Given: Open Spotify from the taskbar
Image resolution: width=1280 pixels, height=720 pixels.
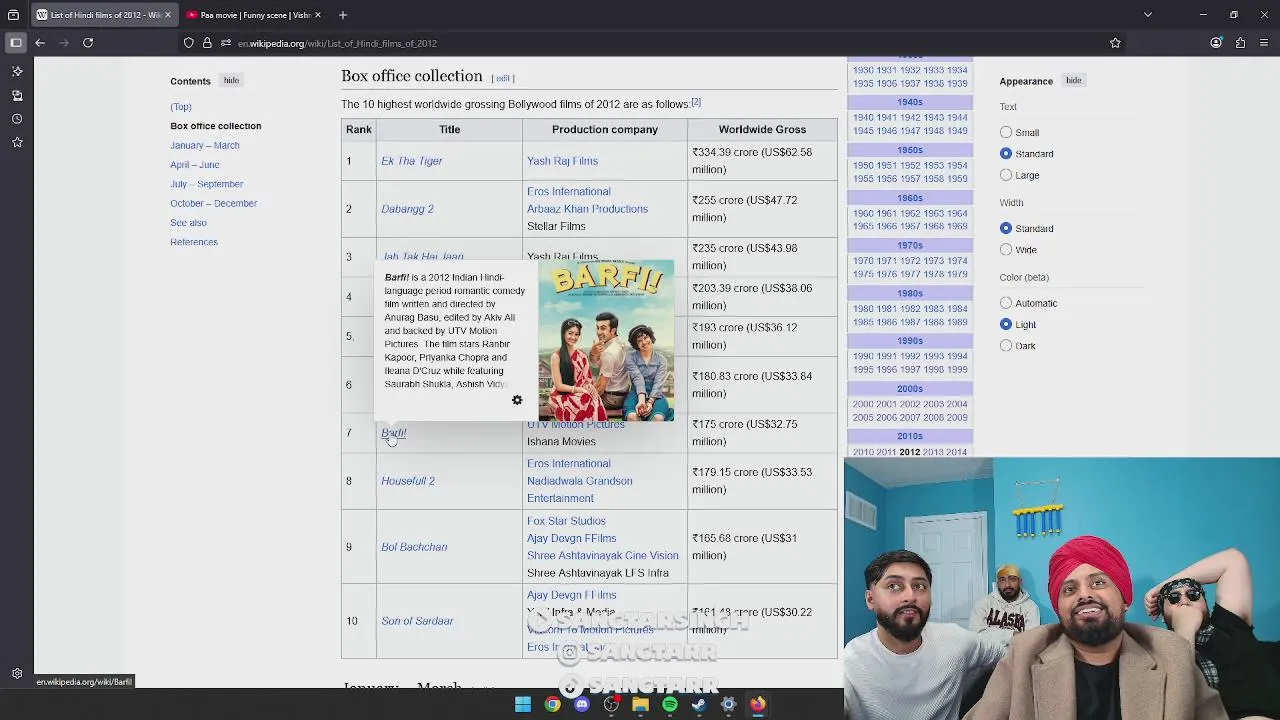Looking at the screenshot, I should (x=670, y=704).
